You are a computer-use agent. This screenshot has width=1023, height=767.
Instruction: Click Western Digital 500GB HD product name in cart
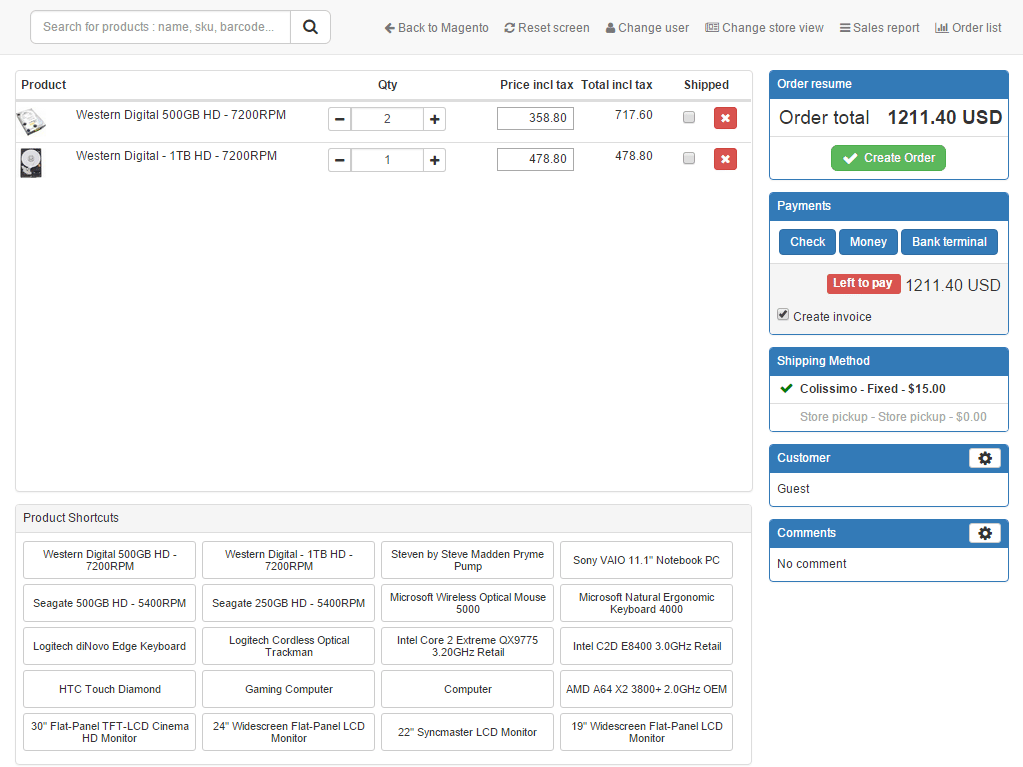181,115
